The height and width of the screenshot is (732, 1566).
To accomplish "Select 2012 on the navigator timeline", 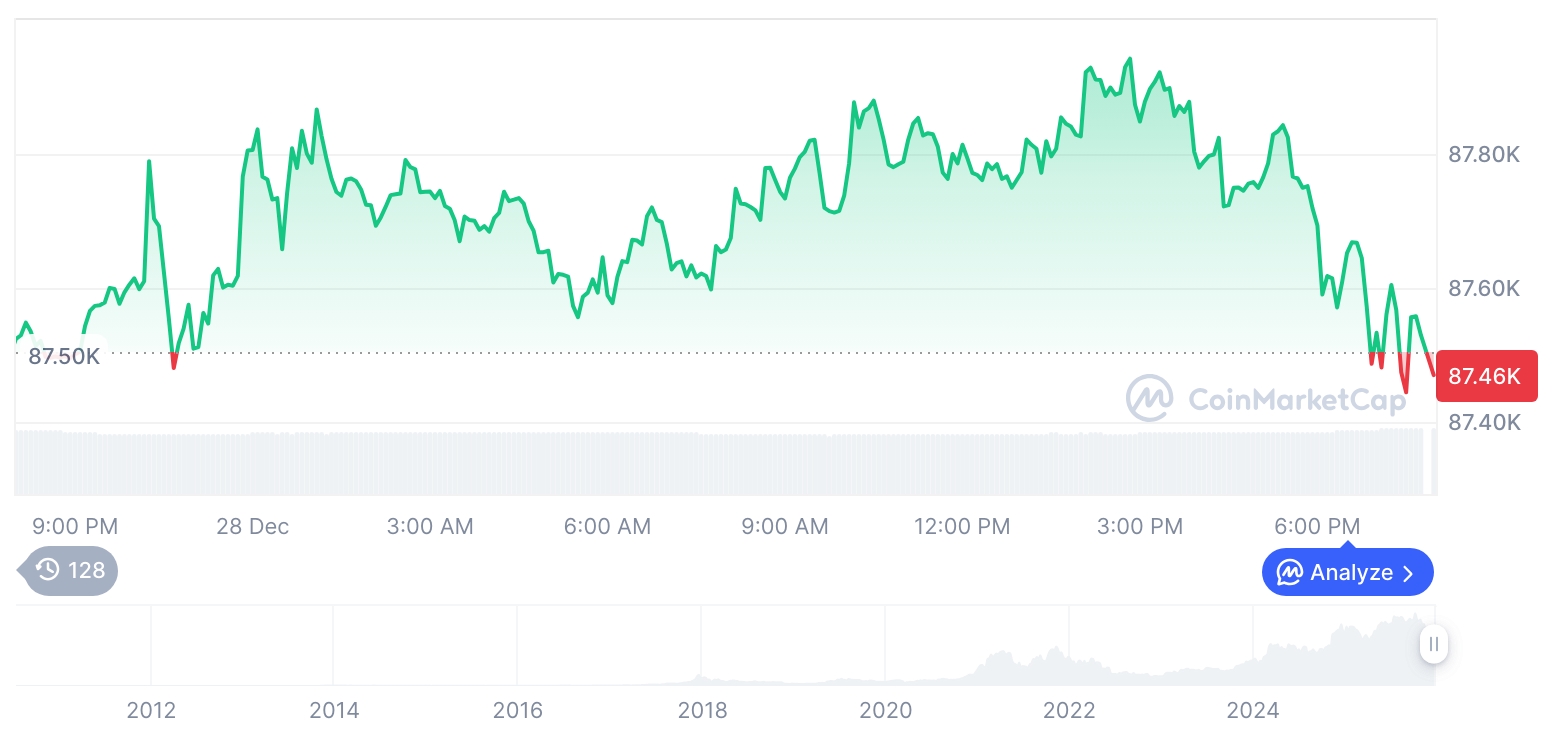I will click(x=151, y=710).
